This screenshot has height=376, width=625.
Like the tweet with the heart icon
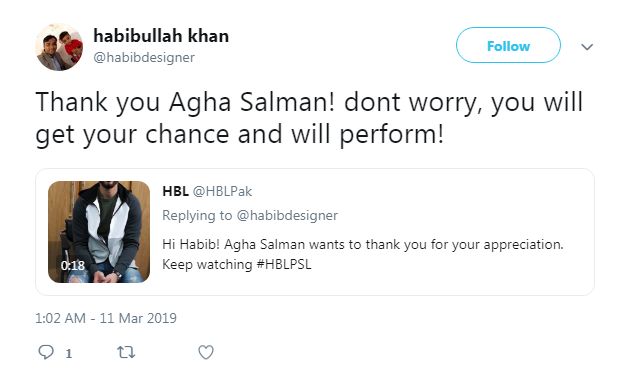[206, 352]
